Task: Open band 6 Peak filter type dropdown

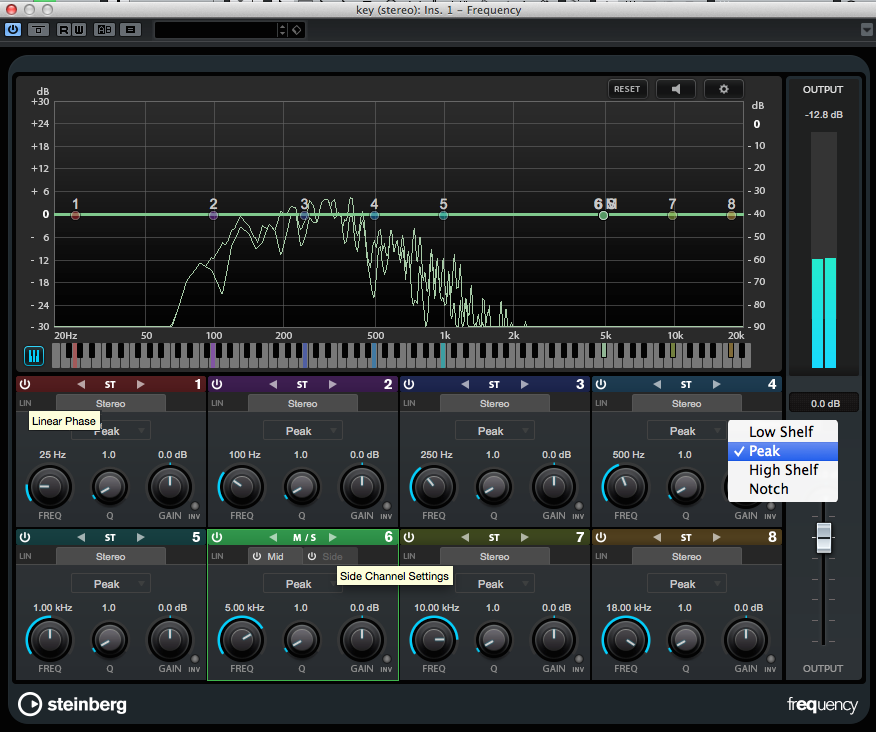Action: [302, 584]
